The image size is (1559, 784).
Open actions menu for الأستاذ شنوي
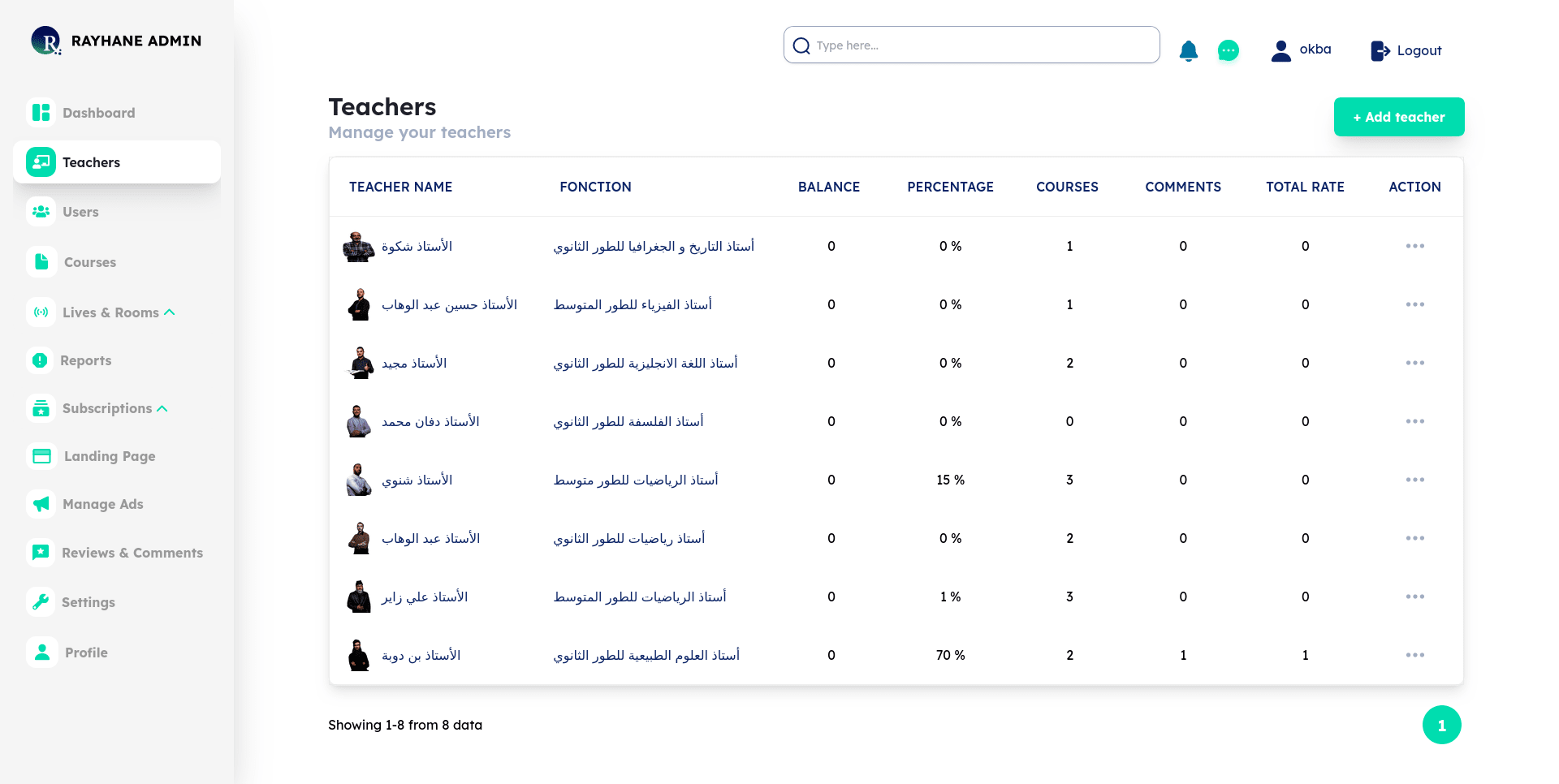[1415, 480]
